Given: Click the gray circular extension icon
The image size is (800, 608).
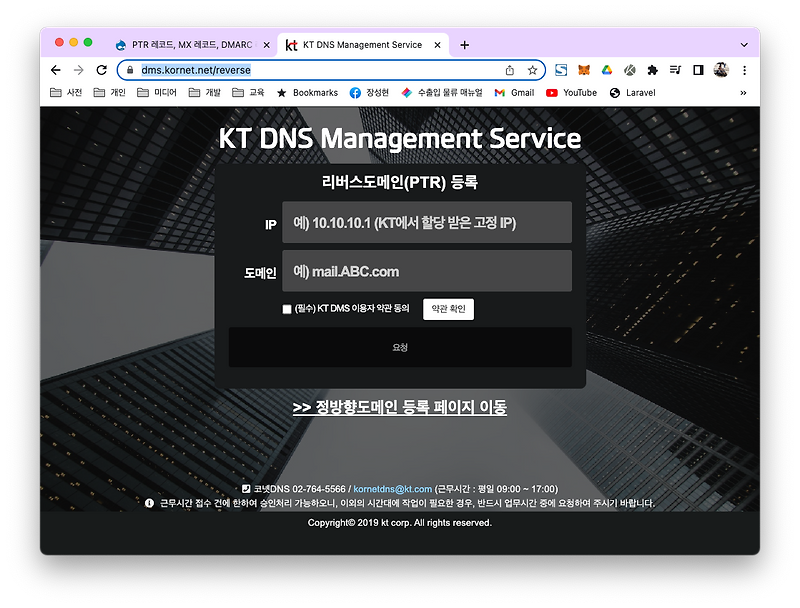Looking at the screenshot, I should coord(630,70).
